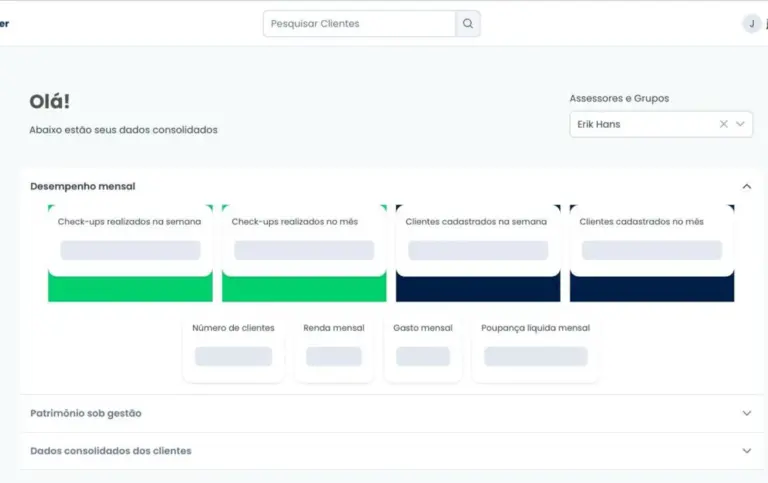Clear the Erik Hans selection
This screenshot has height=483, width=768.
click(723, 125)
